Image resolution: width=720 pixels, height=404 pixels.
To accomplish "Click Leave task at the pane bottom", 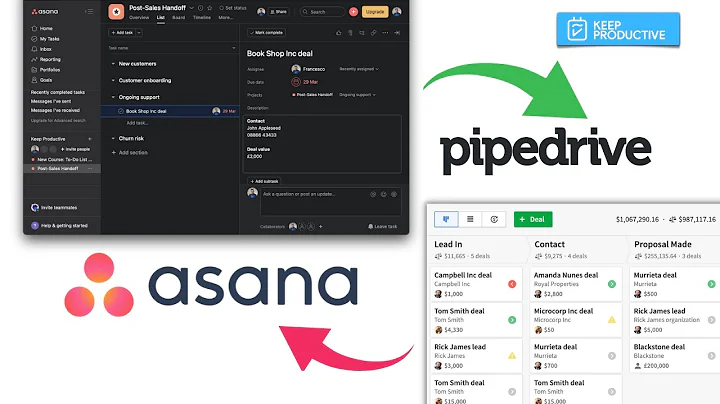I will [382, 226].
